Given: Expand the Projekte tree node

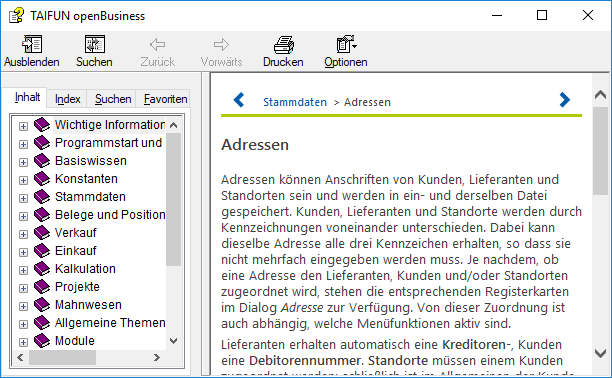Looking at the screenshot, I should (x=23, y=288).
